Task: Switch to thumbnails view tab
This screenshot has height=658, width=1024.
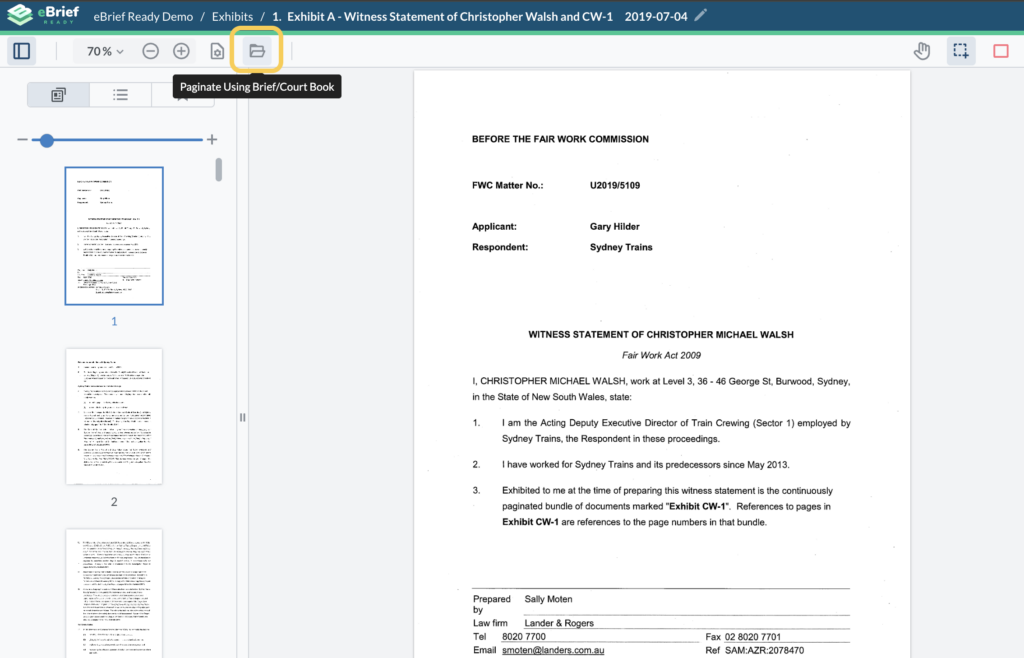Action: [x=58, y=95]
